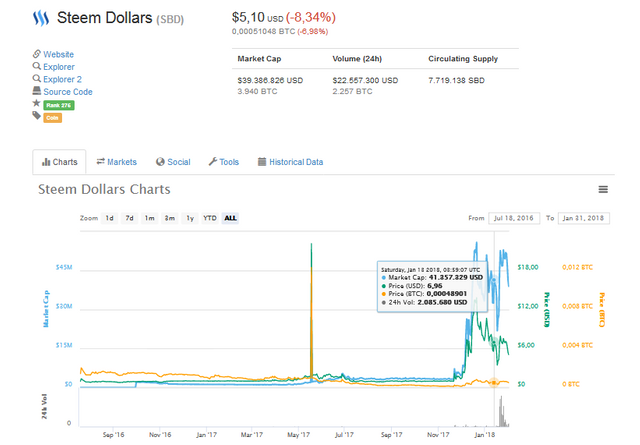The image size is (640, 445).
Task: Click the $18,00 price axis tick
Action: 528,267
